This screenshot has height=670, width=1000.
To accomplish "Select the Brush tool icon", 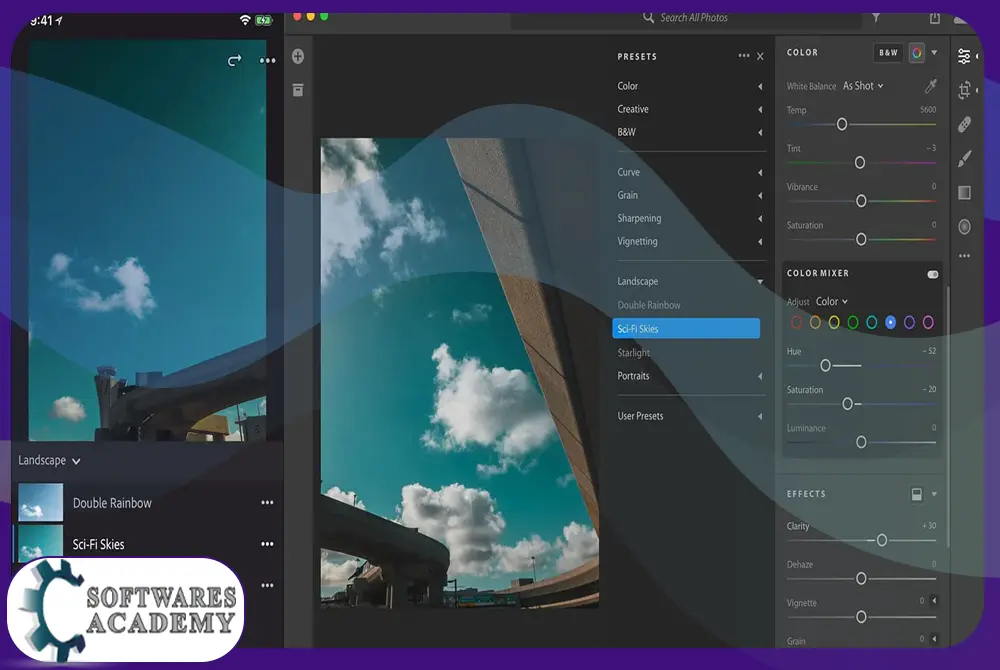I will click(964, 159).
